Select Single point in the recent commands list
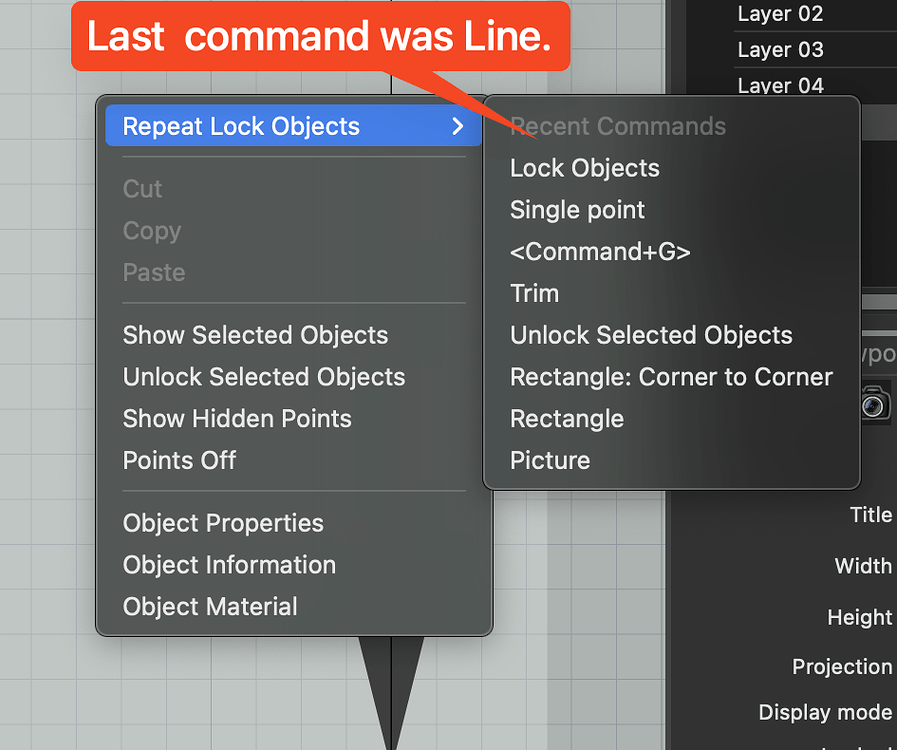Screen dimensions: 897x750 point(577,210)
